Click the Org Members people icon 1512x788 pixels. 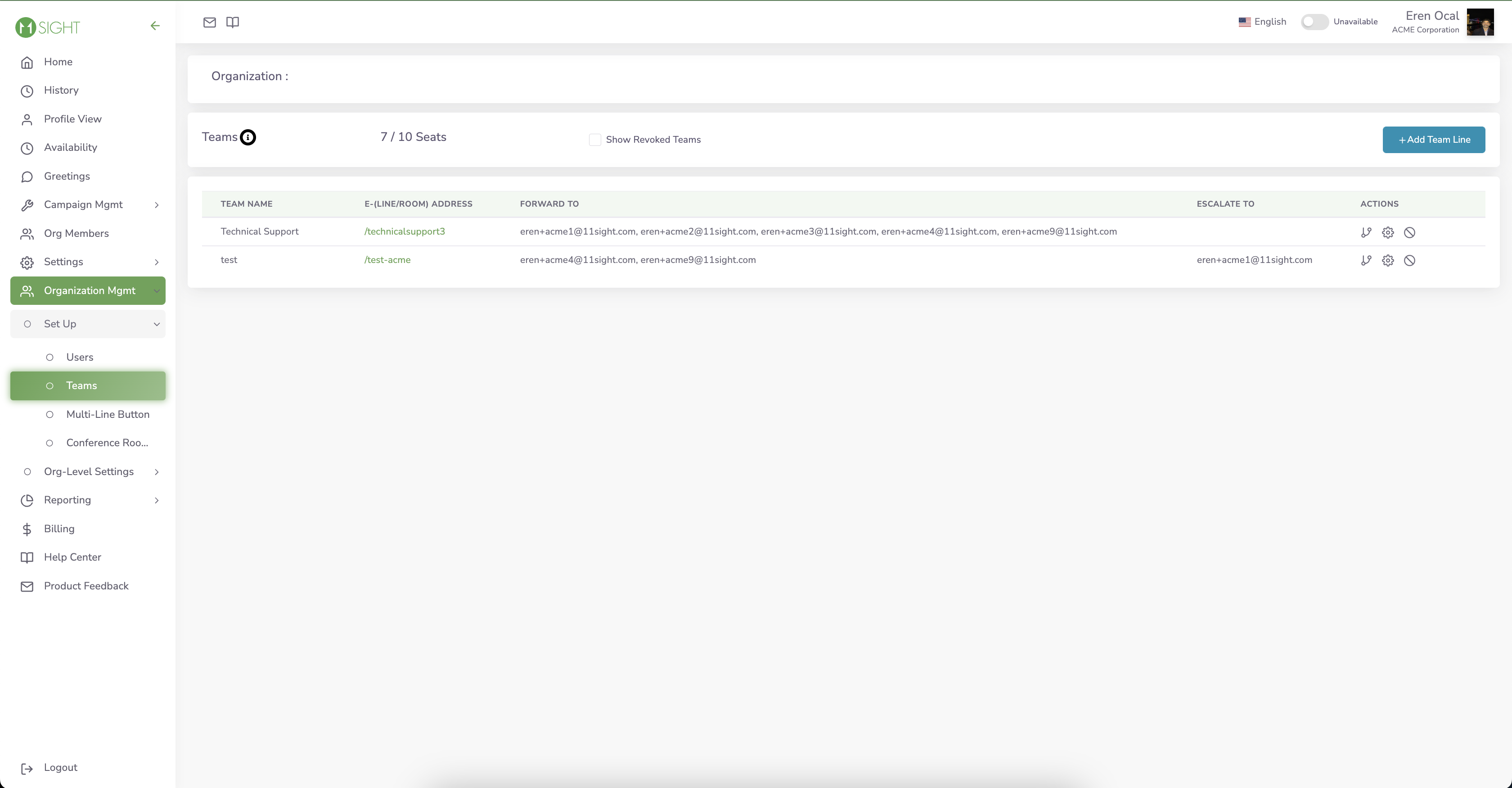pos(27,234)
